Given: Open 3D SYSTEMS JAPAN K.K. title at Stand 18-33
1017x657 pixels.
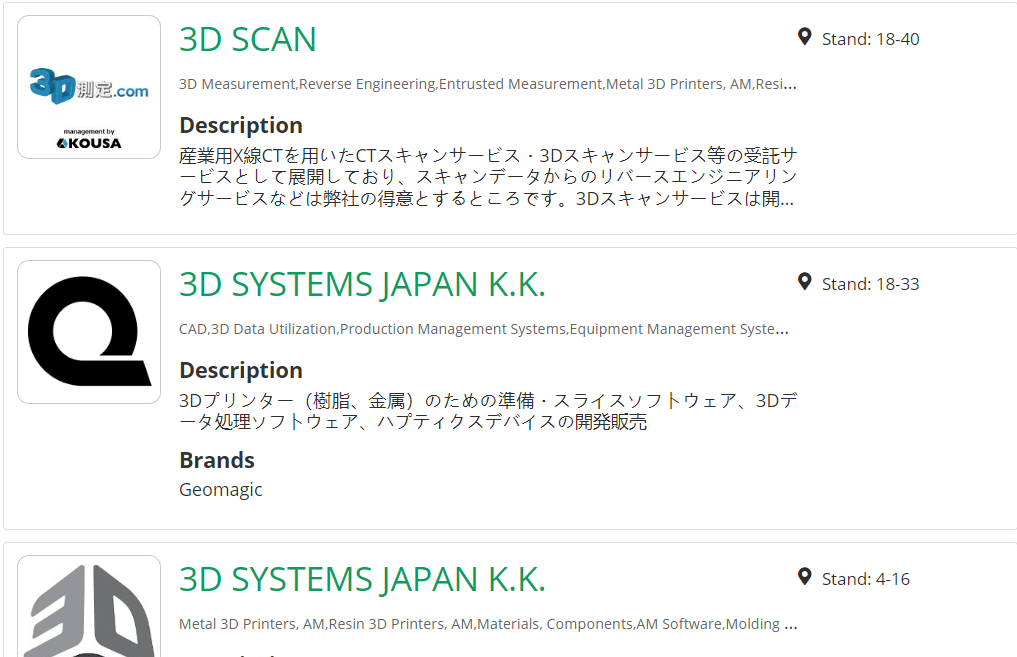Looking at the screenshot, I should tap(363, 285).
